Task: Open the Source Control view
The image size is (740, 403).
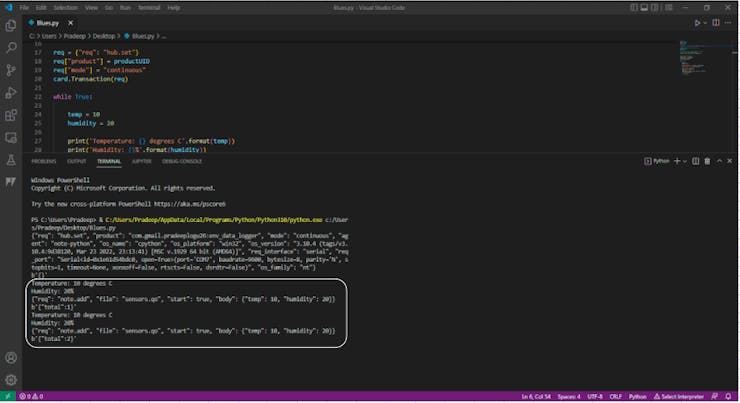Action: (x=11, y=70)
